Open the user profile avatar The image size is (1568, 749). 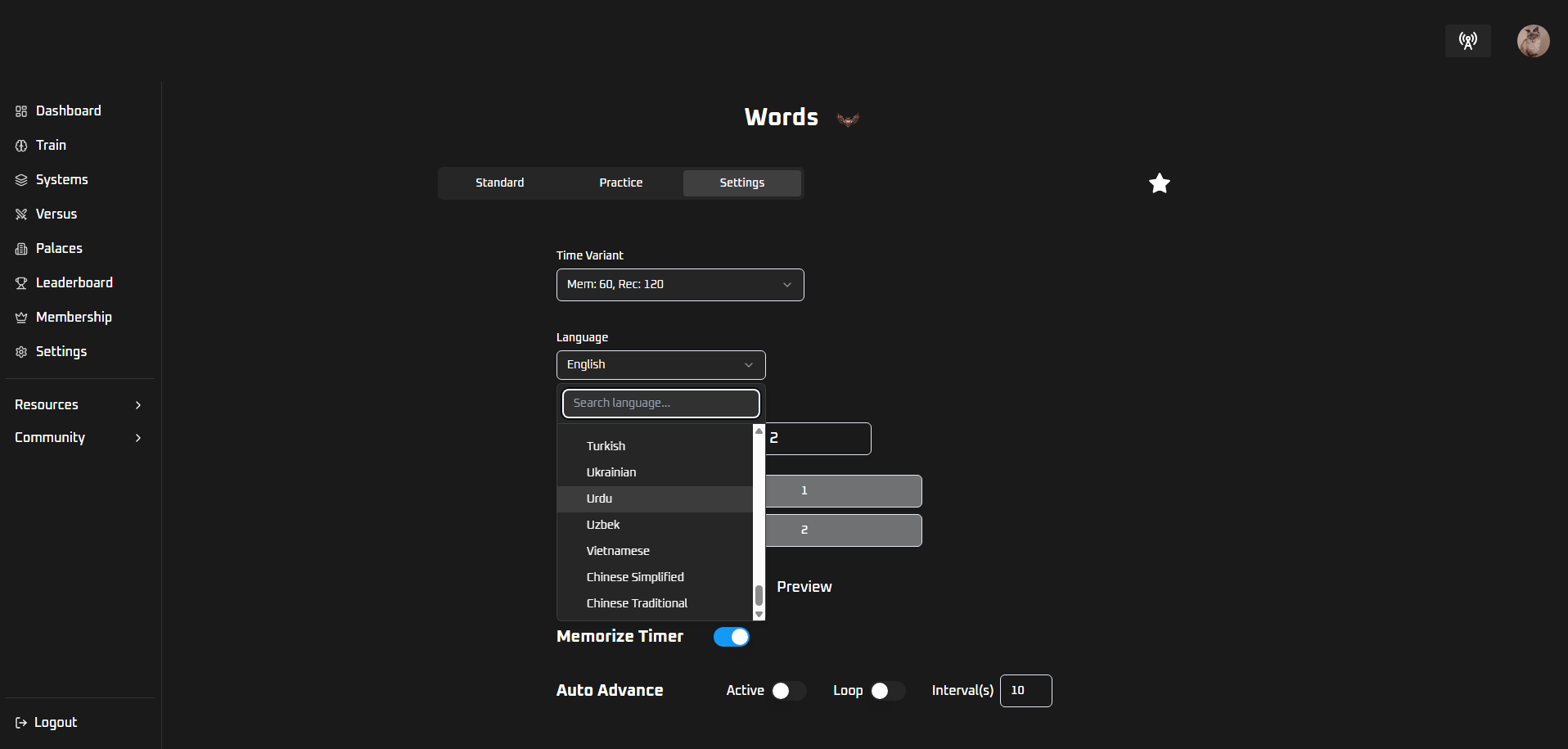tap(1532, 41)
